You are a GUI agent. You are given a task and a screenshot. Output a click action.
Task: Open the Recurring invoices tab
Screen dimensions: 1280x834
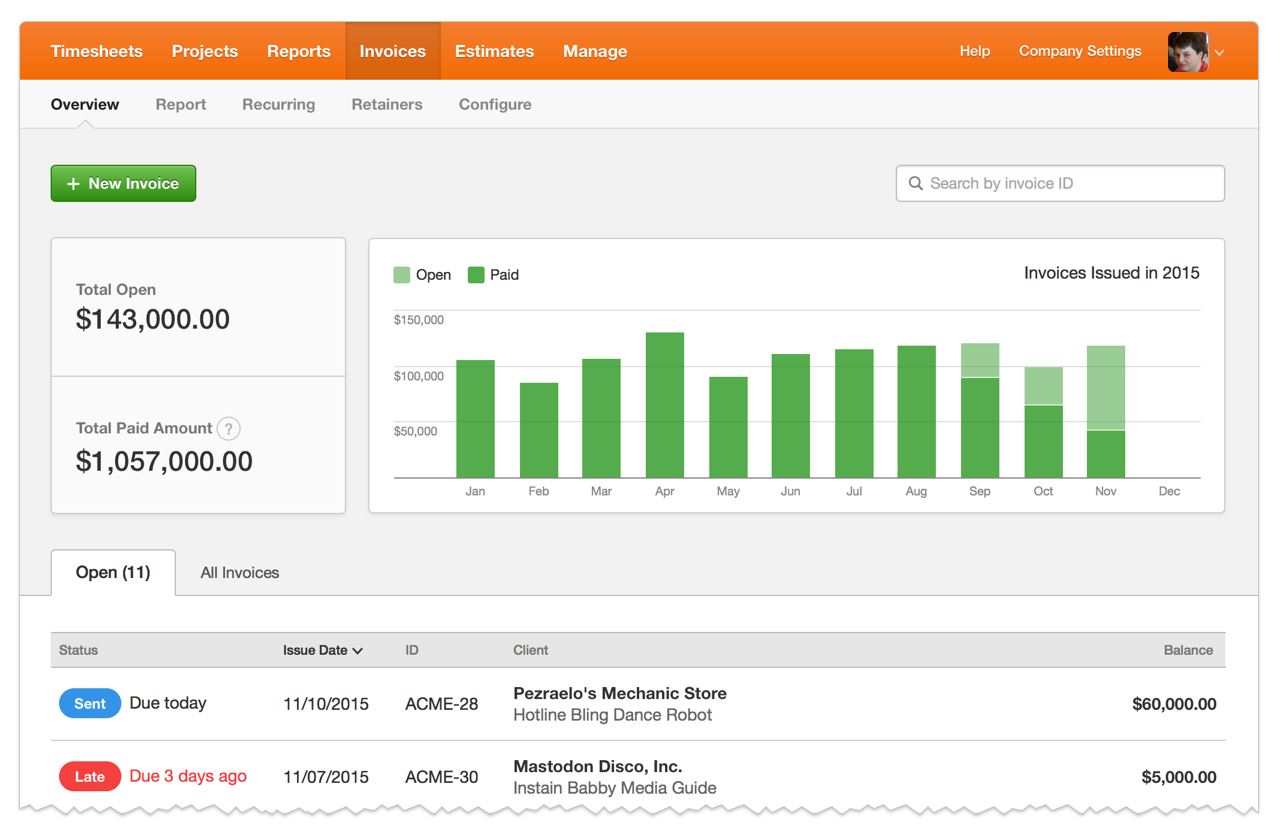[278, 104]
